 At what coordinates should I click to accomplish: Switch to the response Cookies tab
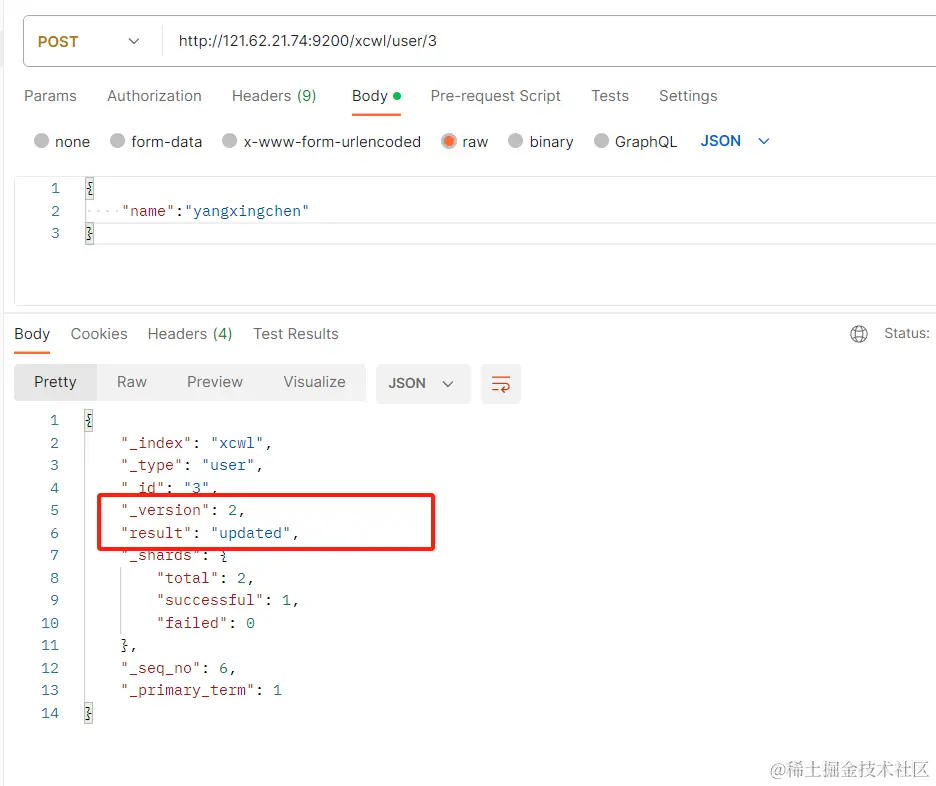coord(99,334)
